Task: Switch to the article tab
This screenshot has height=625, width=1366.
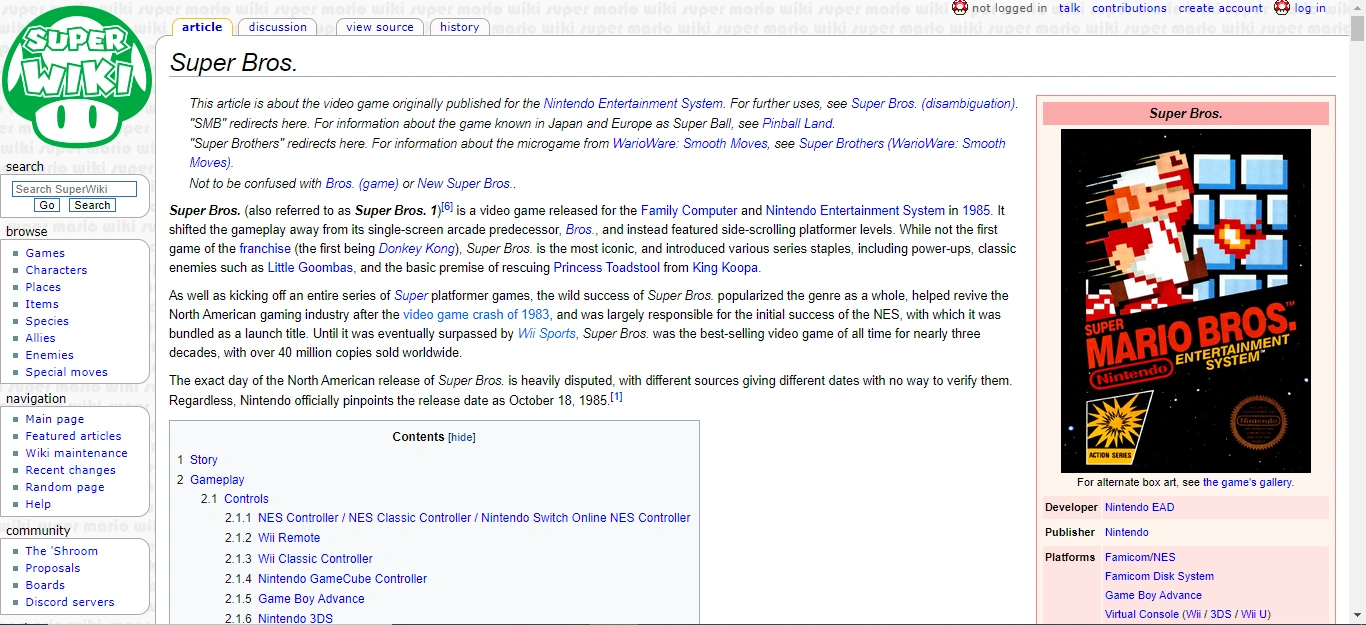Action: [x=202, y=27]
